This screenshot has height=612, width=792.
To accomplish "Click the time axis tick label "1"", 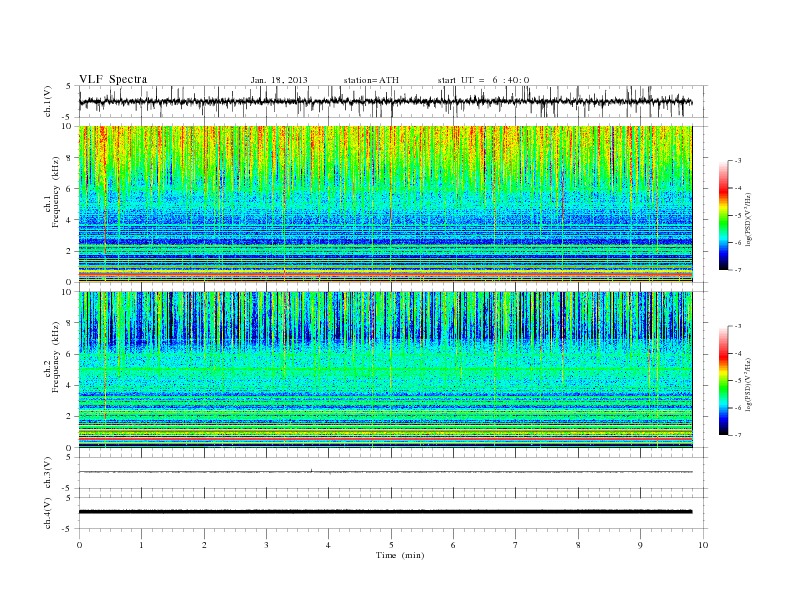I will 141,545.
